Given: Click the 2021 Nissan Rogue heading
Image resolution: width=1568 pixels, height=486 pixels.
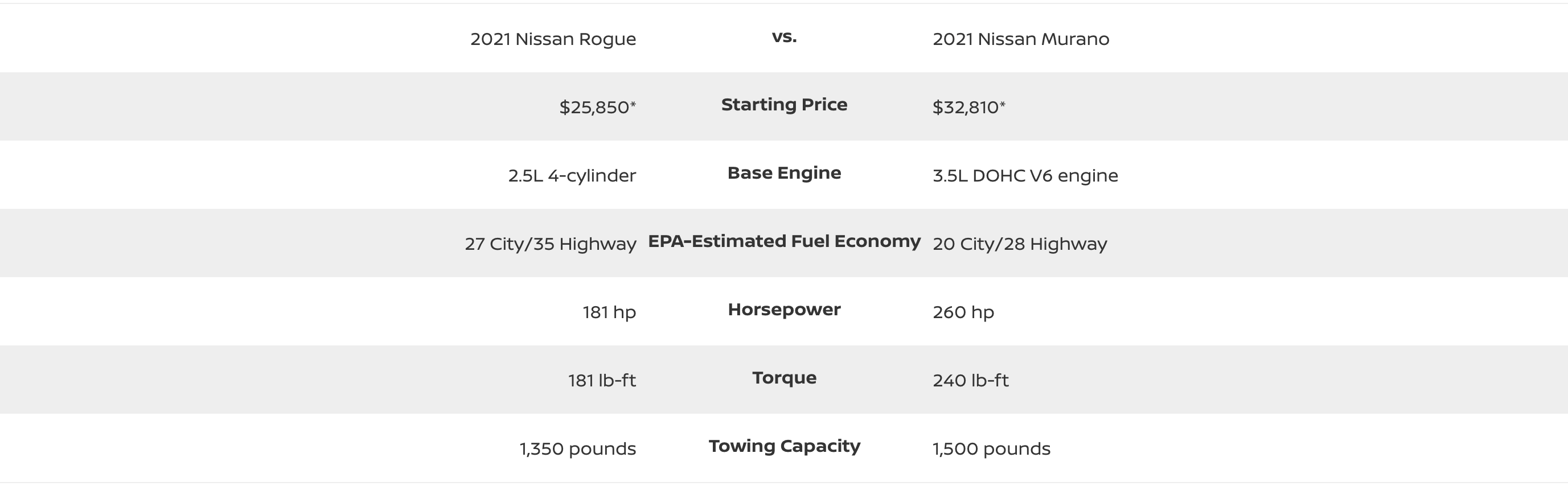Looking at the screenshot, I should tap(553, 39).
